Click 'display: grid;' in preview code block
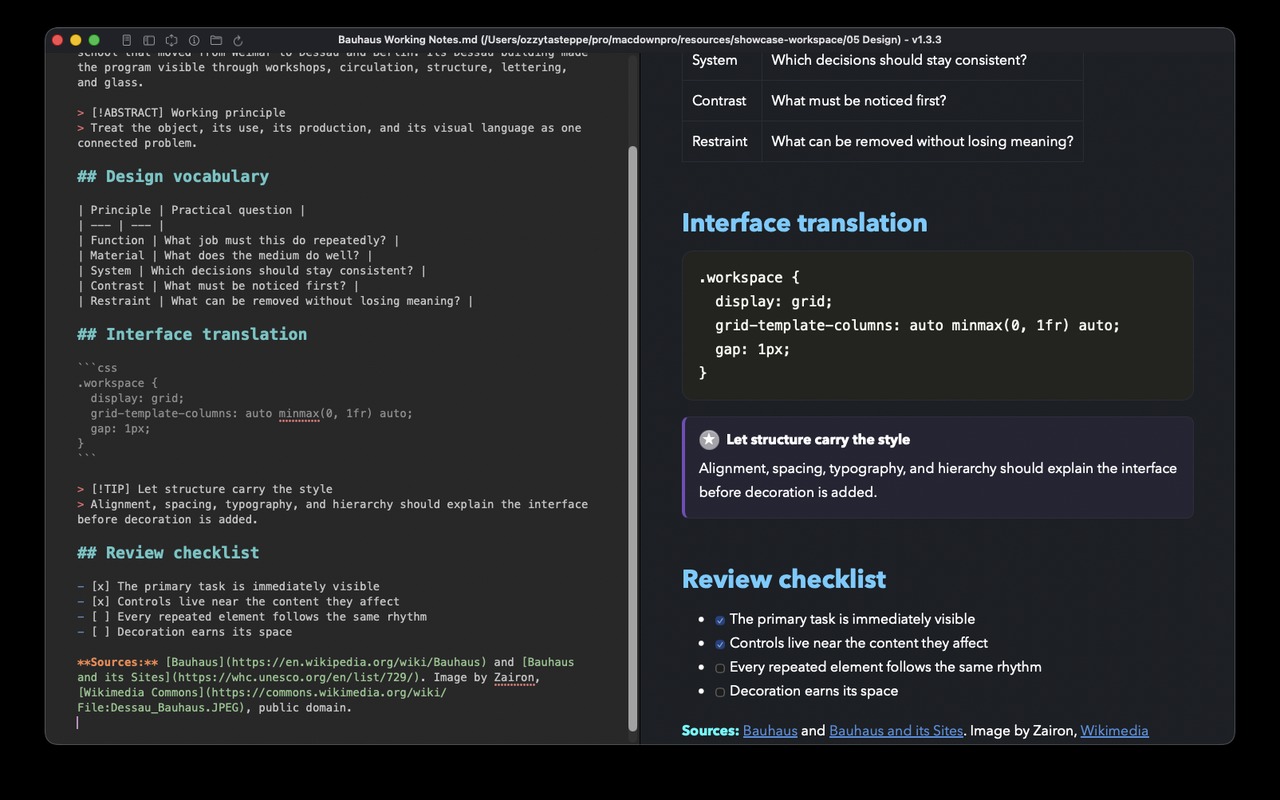Image resolution: width=1280 pixels, height=800 pixels. coord(774,301)
